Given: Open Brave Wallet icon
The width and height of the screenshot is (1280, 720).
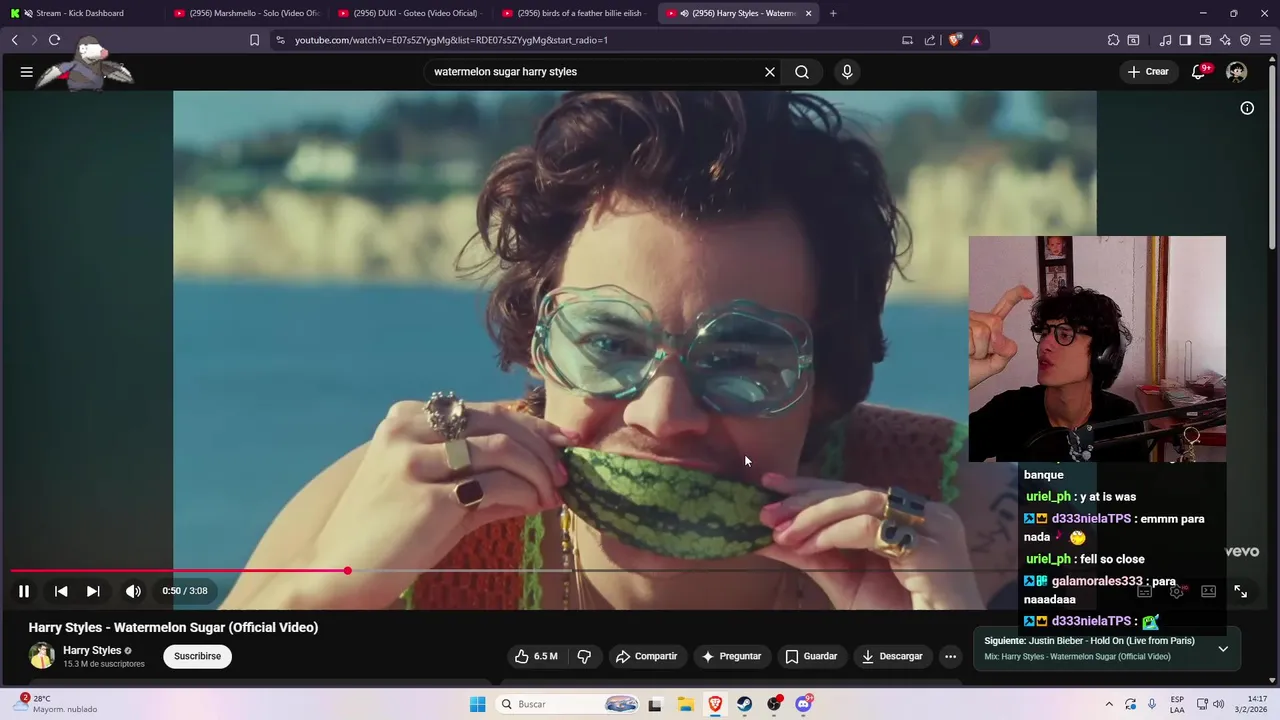Looking at the screenshot, I should tap(1205, 40).
